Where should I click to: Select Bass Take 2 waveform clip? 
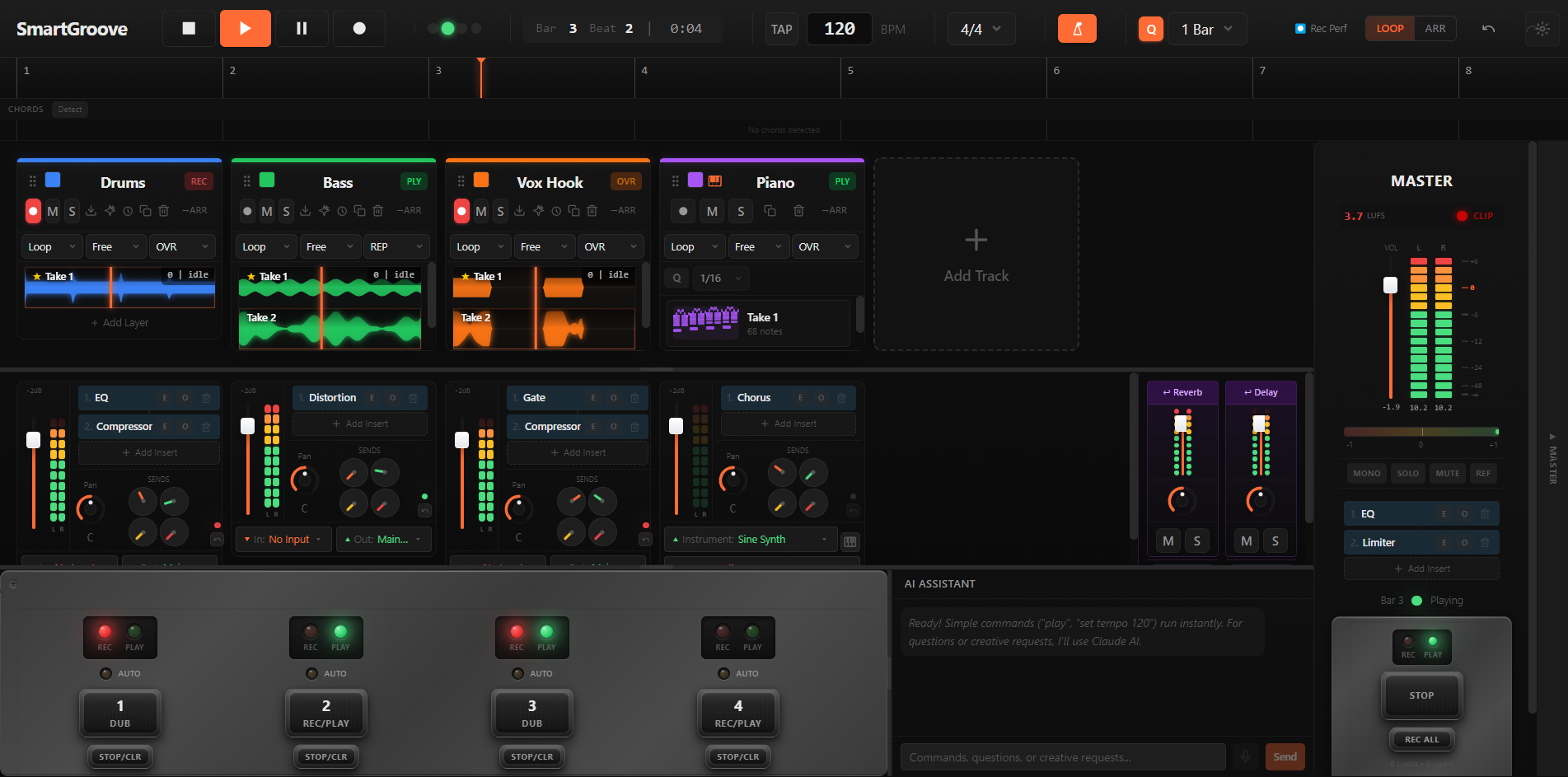coord(330,329)
